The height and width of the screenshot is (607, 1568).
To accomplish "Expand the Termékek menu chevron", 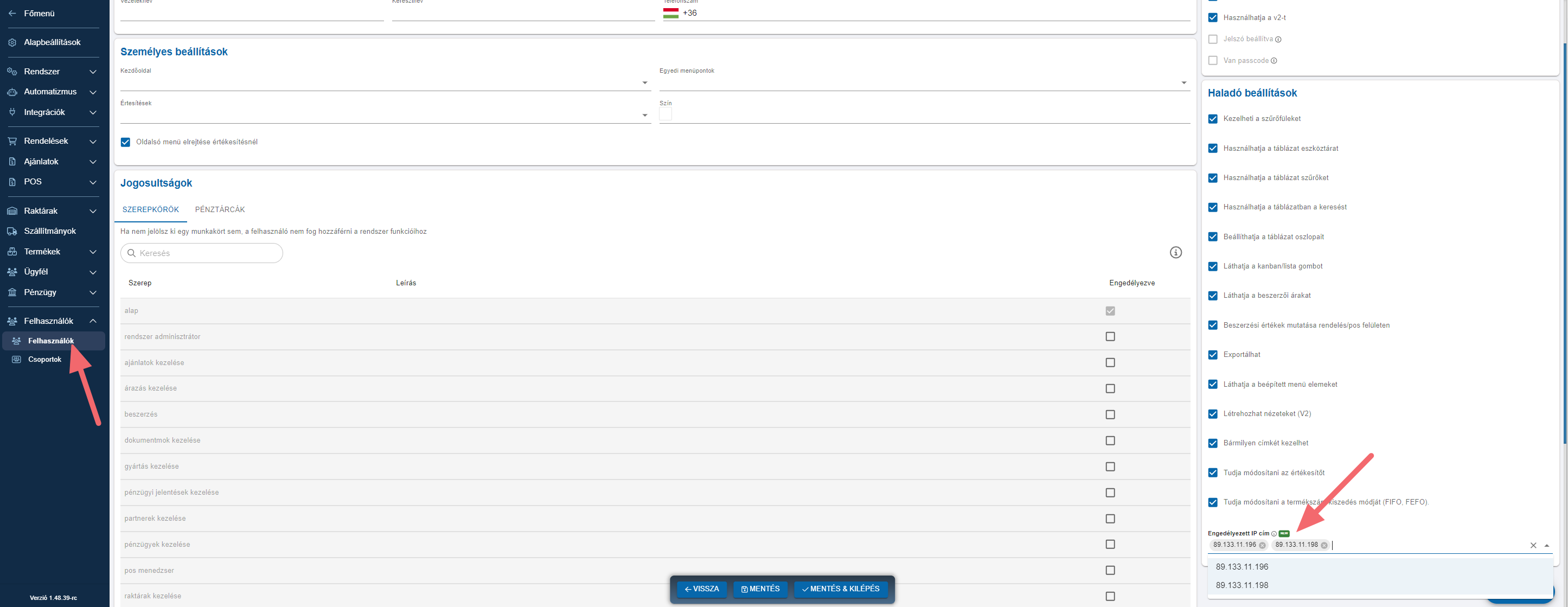I will (x=93, y=252).
